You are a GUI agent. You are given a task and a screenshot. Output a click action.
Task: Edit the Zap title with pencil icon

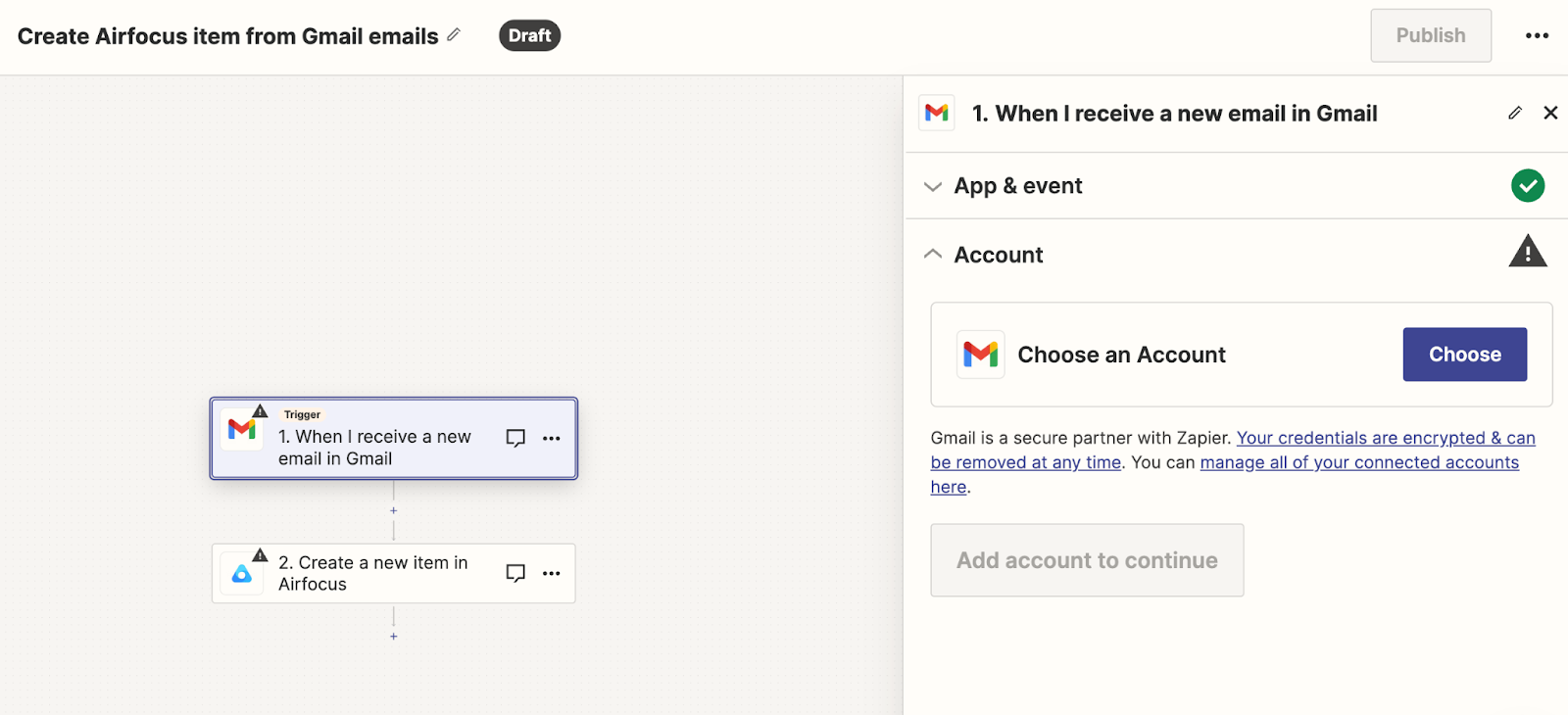[x=454, y=35]
